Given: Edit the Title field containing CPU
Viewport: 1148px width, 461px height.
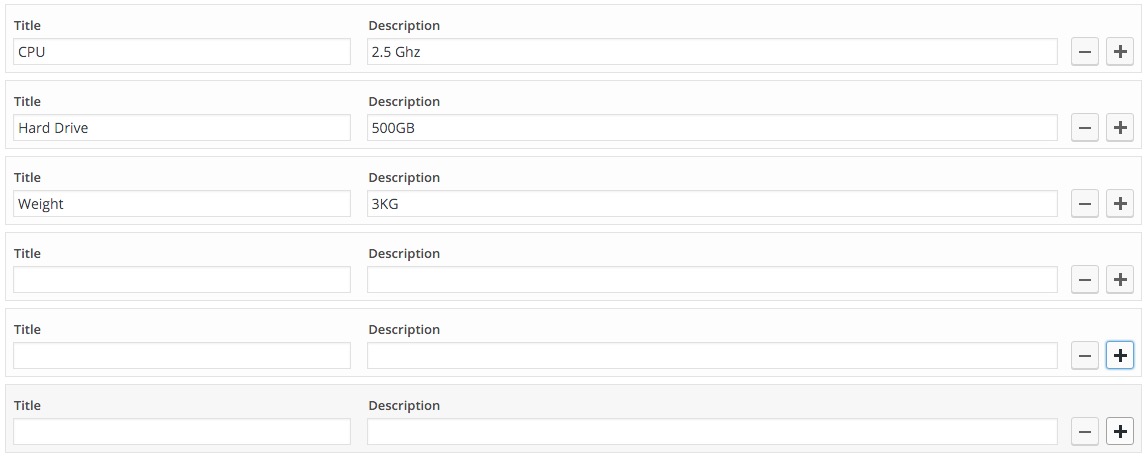Looking at the screenshot, I should pos(182,52).
